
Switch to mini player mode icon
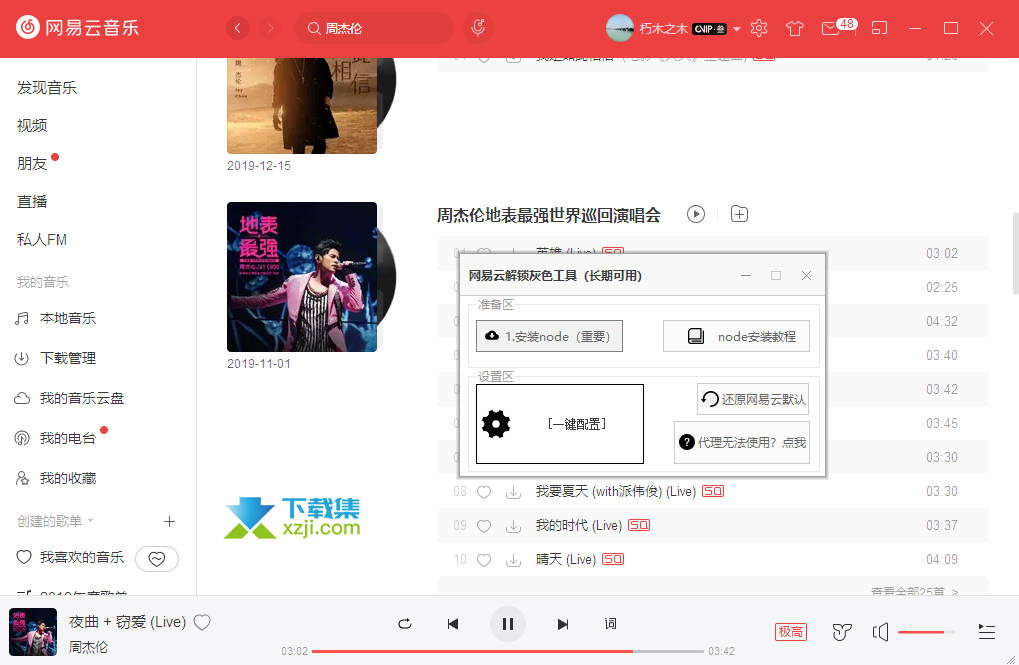coord(879,28)
